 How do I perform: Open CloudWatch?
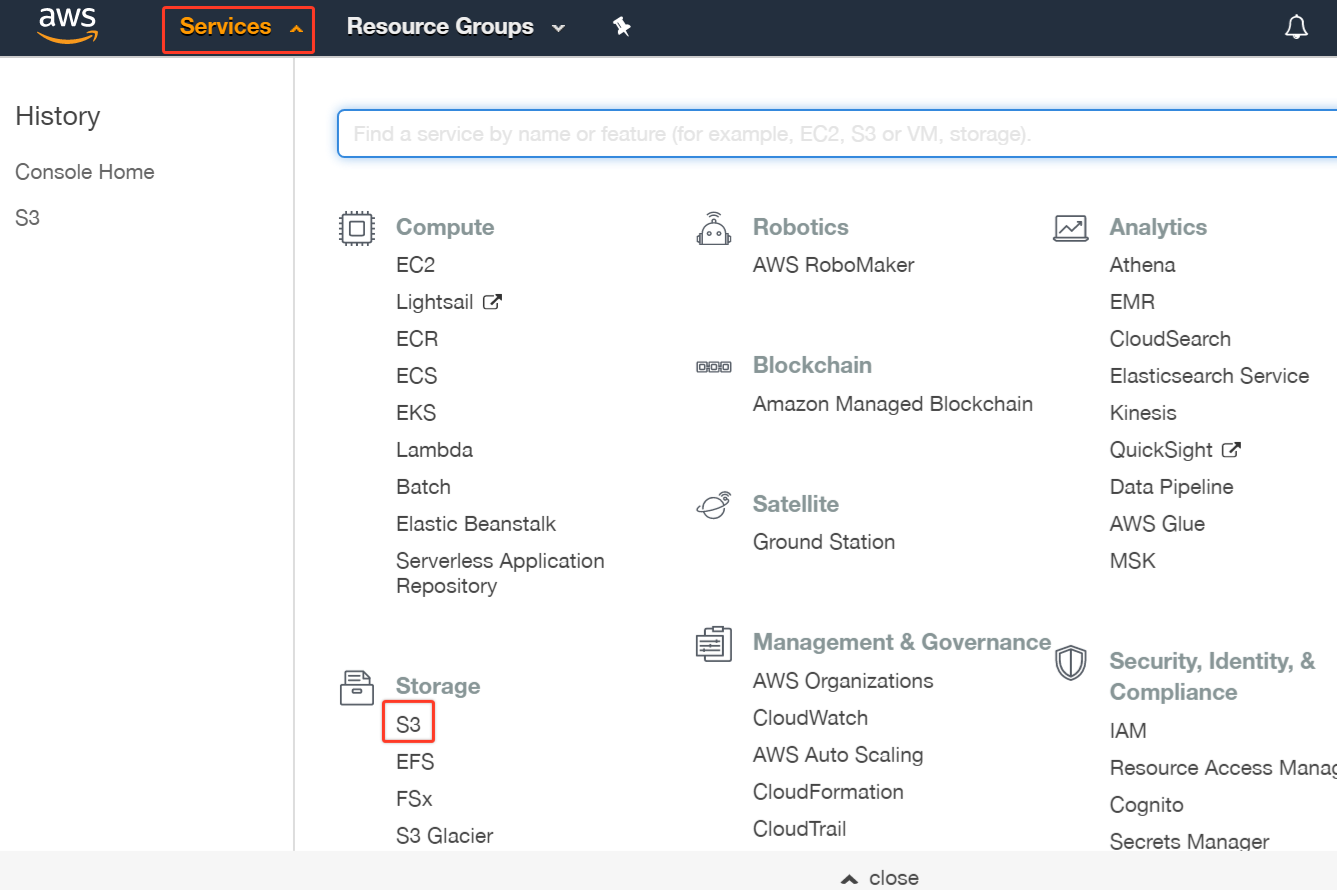[810, 718]
